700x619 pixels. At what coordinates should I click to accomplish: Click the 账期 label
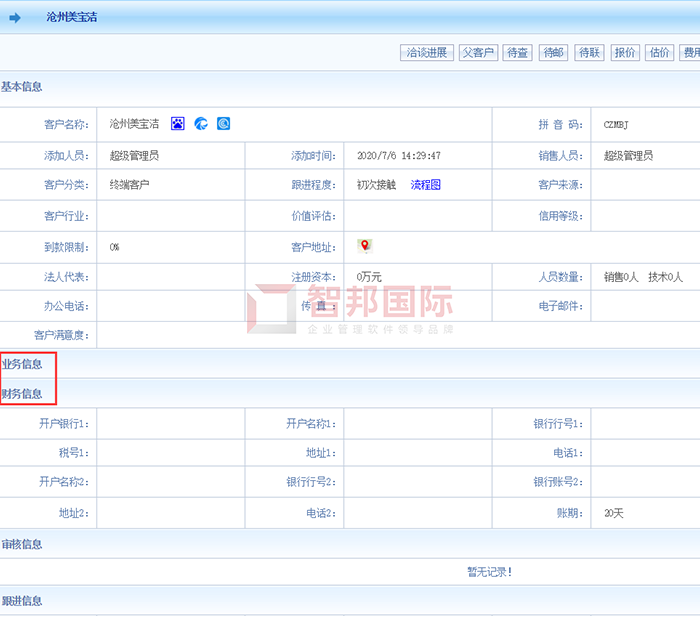[570, 513]
